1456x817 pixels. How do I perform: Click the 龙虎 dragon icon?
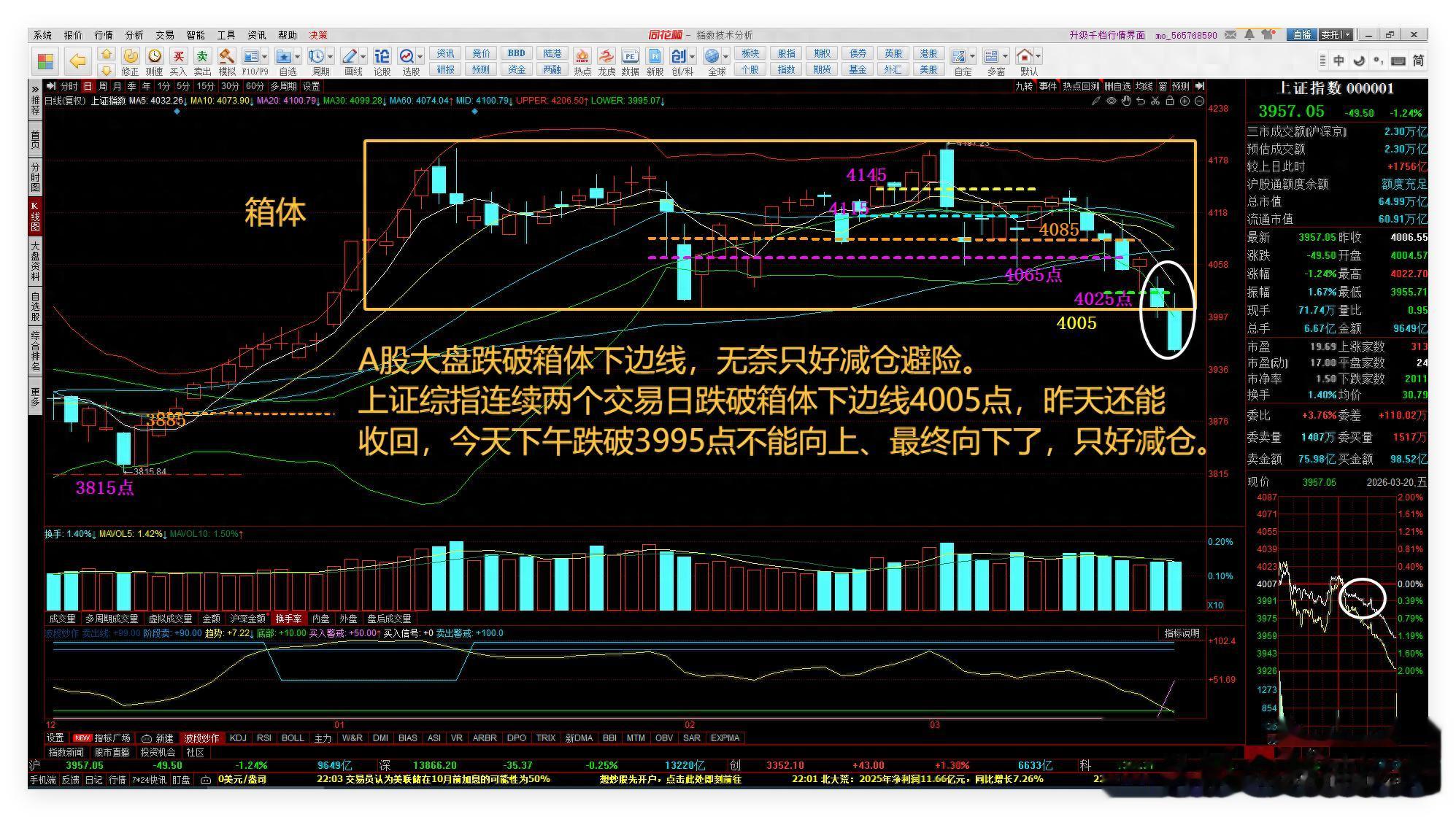(606, 57)
